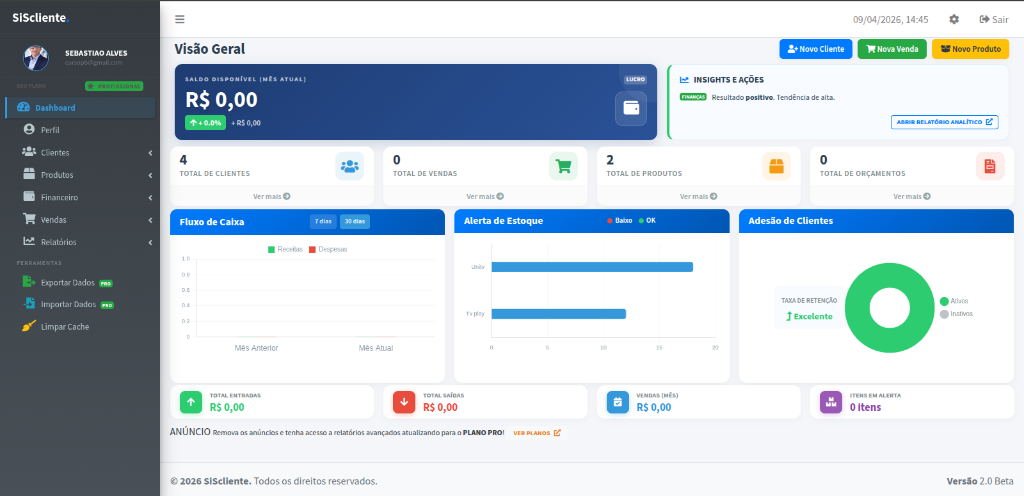Viewport: 1024px width, 496px height.
Task: Click Sair to log out
Action: pos(994,19)
